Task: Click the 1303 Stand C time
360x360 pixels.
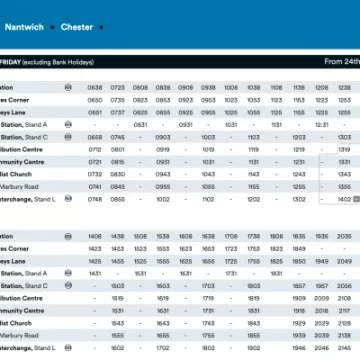Action: 344,137
